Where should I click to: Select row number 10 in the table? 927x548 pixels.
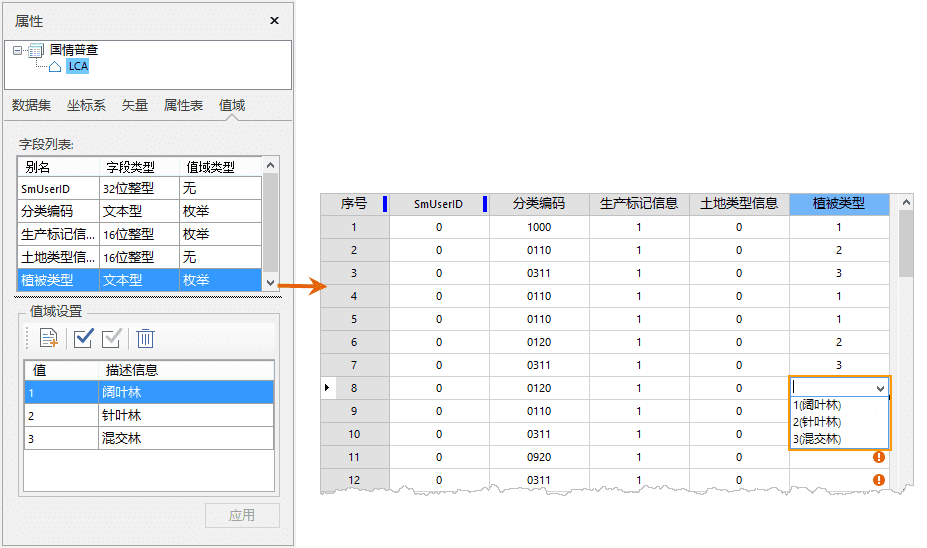354,434
